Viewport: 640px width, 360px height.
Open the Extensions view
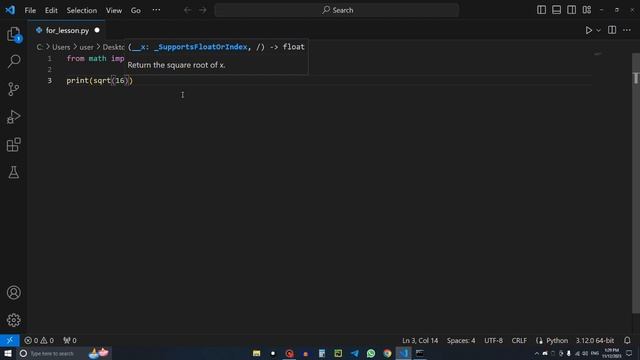[x=13, y=144]
